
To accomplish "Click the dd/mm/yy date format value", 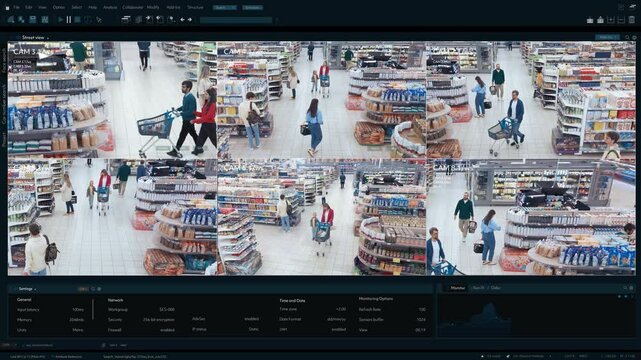I will tap(336, 319).
